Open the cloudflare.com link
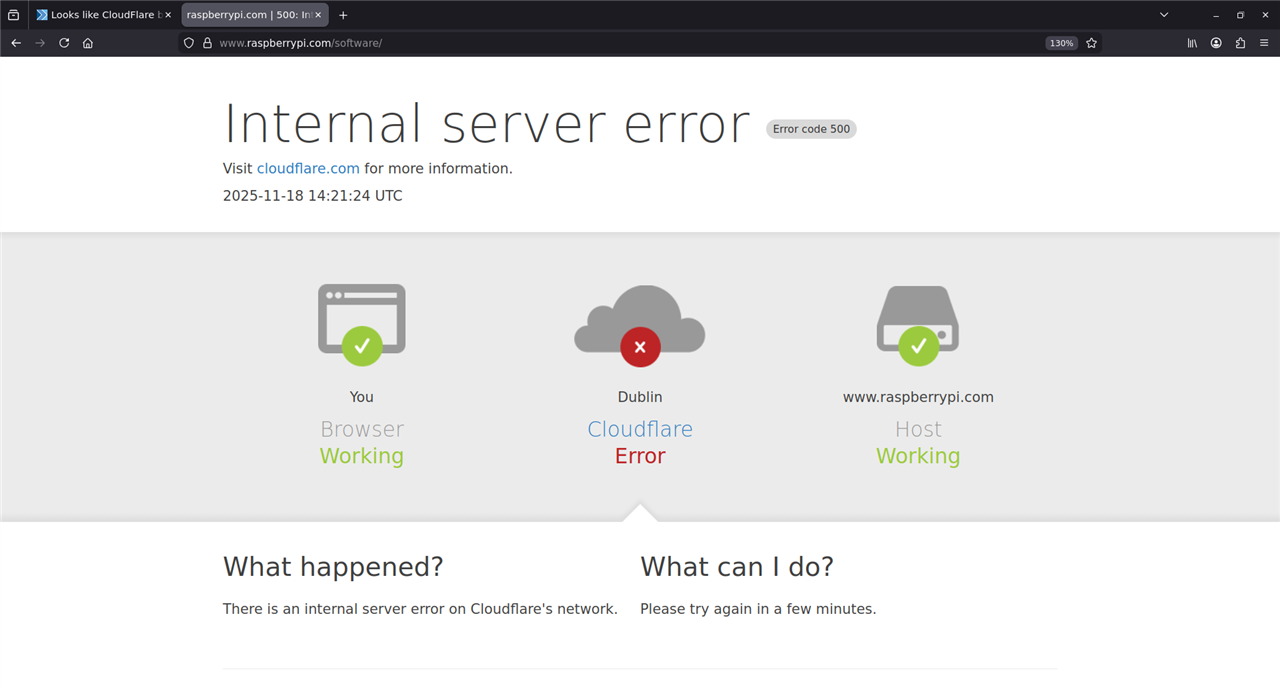The image size is (1280, 693). (308, 168)
